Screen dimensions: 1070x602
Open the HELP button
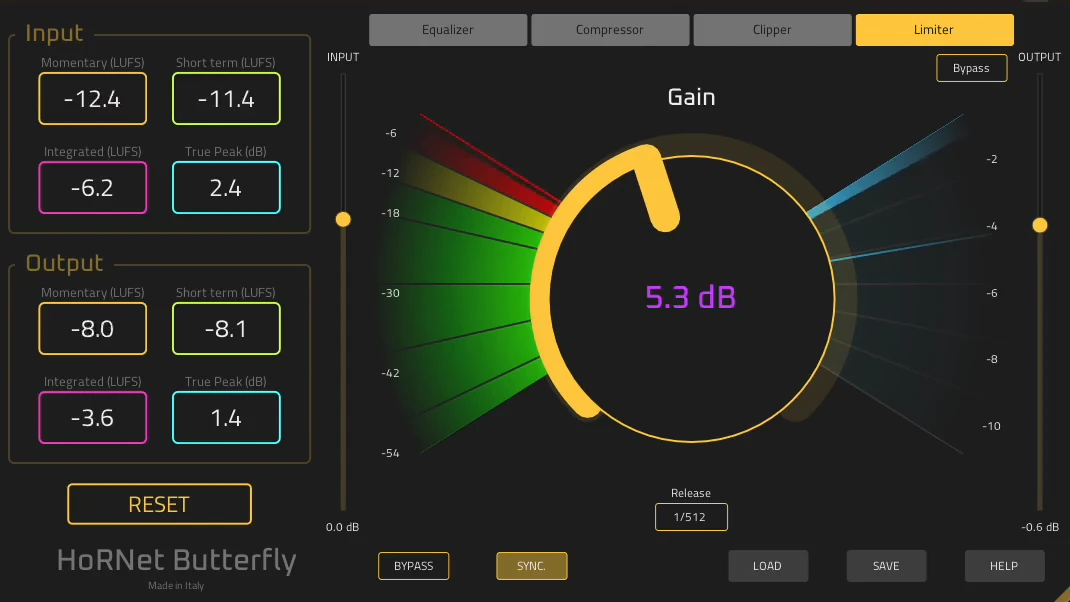coord(1004,566)
